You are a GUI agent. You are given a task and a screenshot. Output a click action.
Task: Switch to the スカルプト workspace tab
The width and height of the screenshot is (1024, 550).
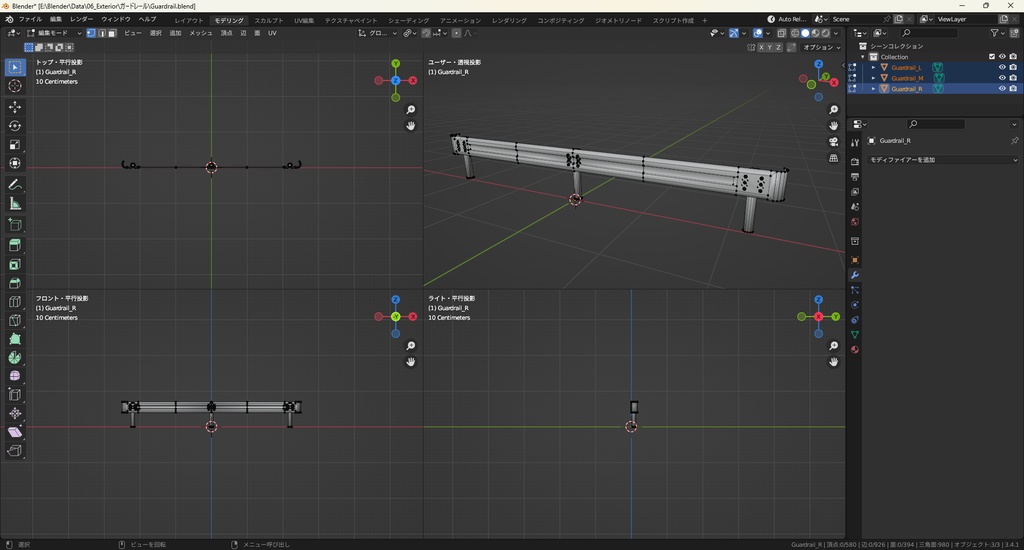coord(268,20)
